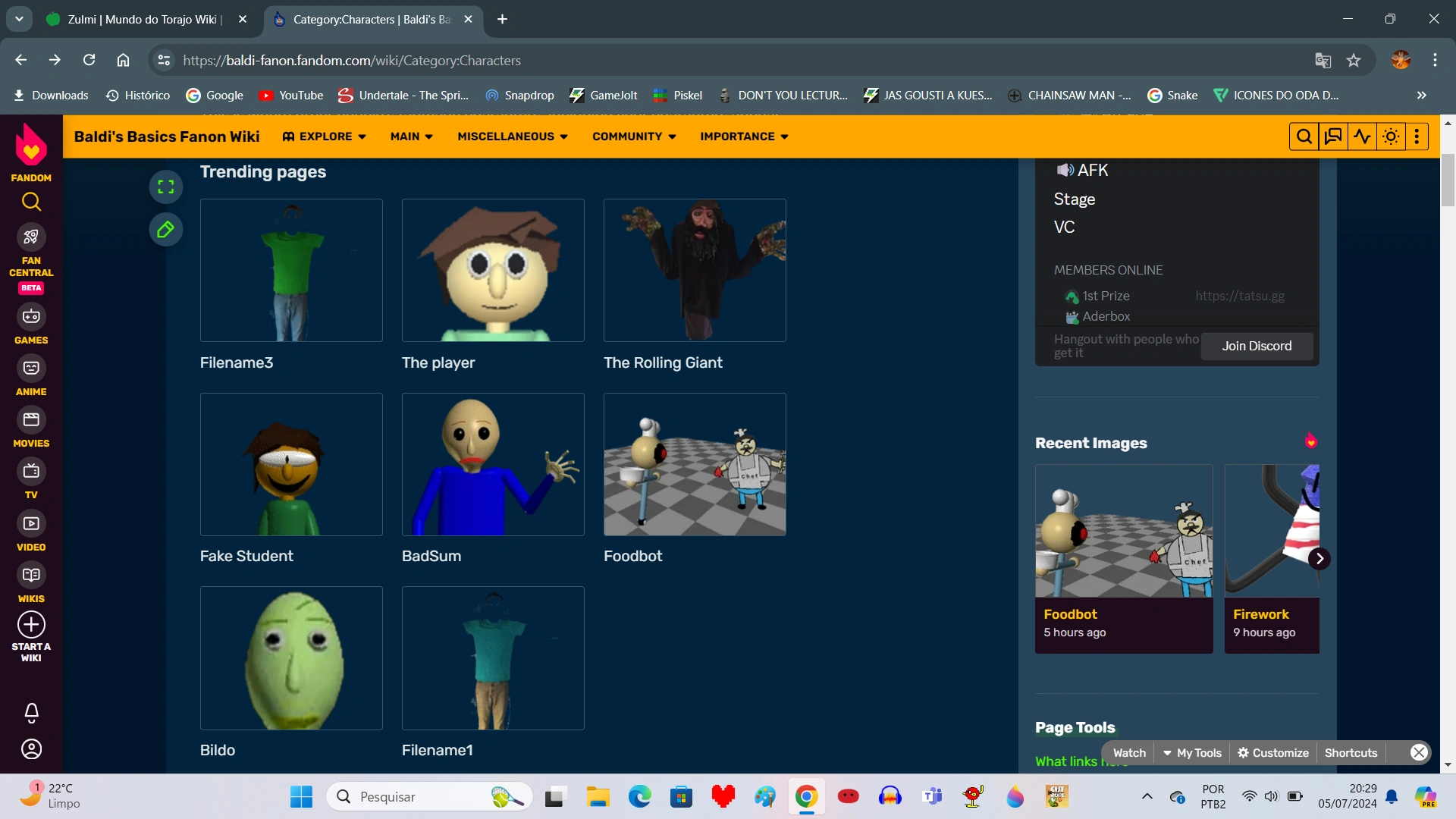Open the My Tools dropdown

[1192, 753]
